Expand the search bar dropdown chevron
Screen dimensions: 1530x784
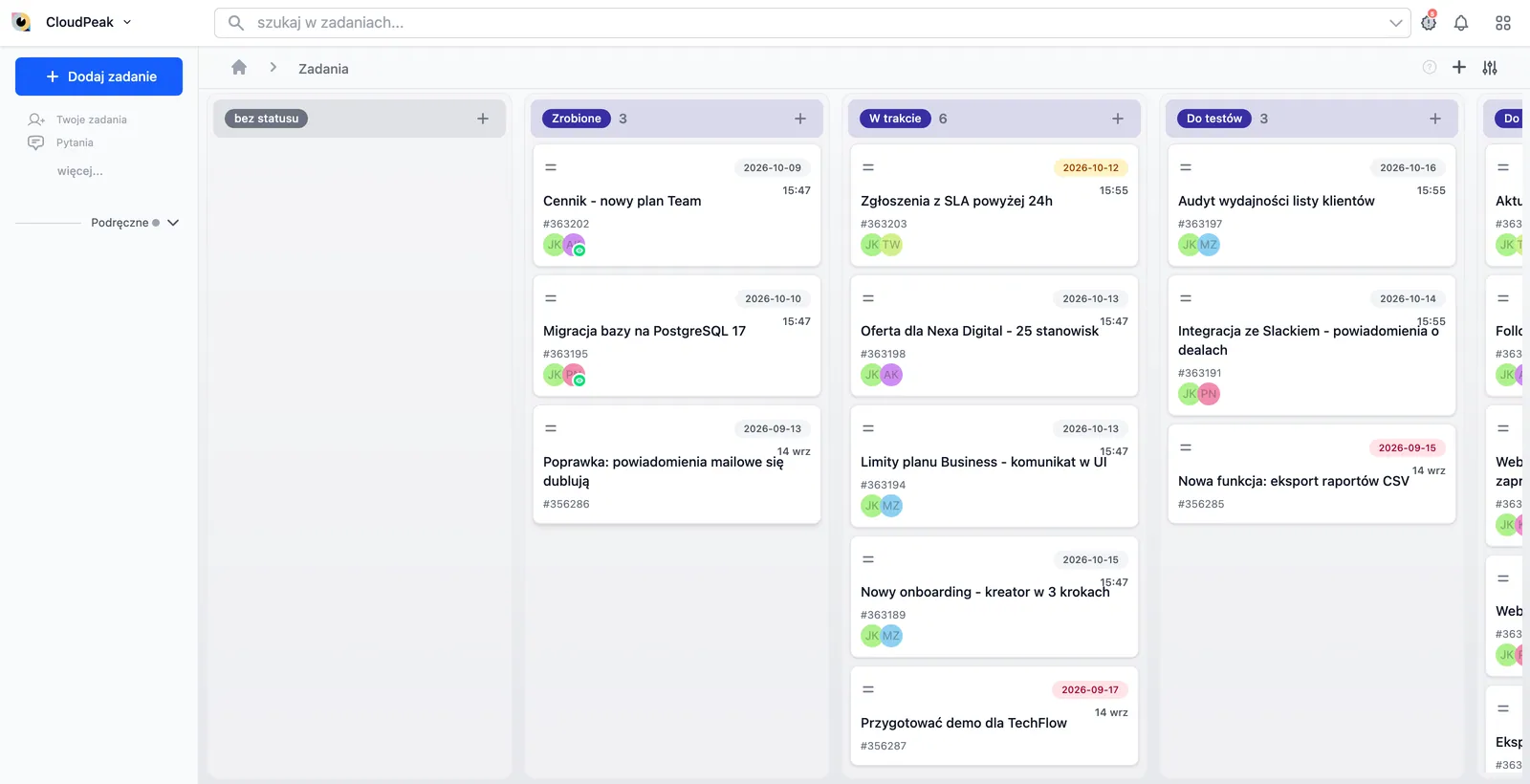(x=1396, y=23)
